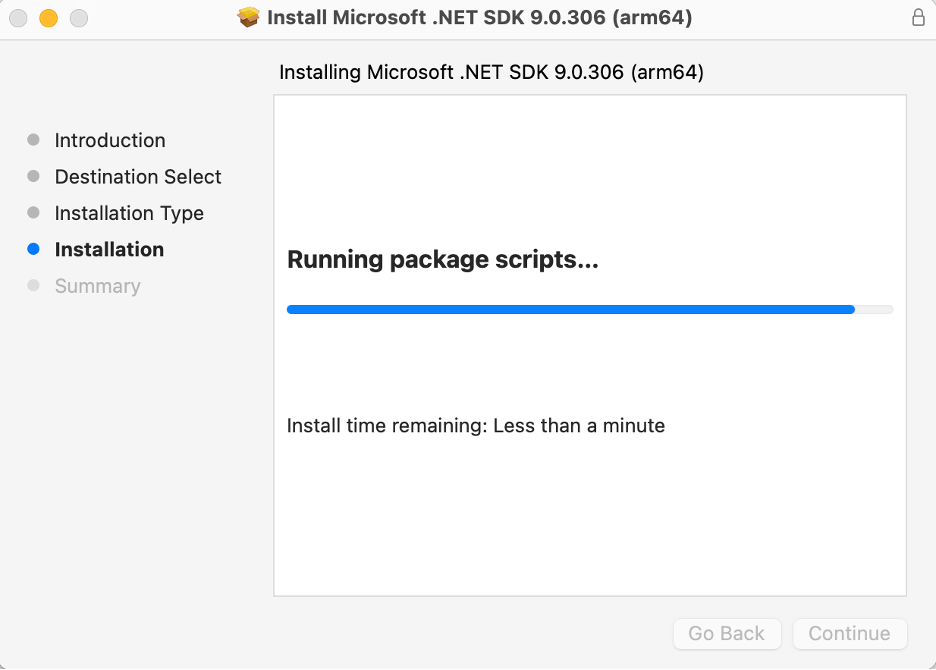The width and height of the screenshot is (936, 670).
Task: Click the Running package scripts heading
Action: [x=442, y=260]
